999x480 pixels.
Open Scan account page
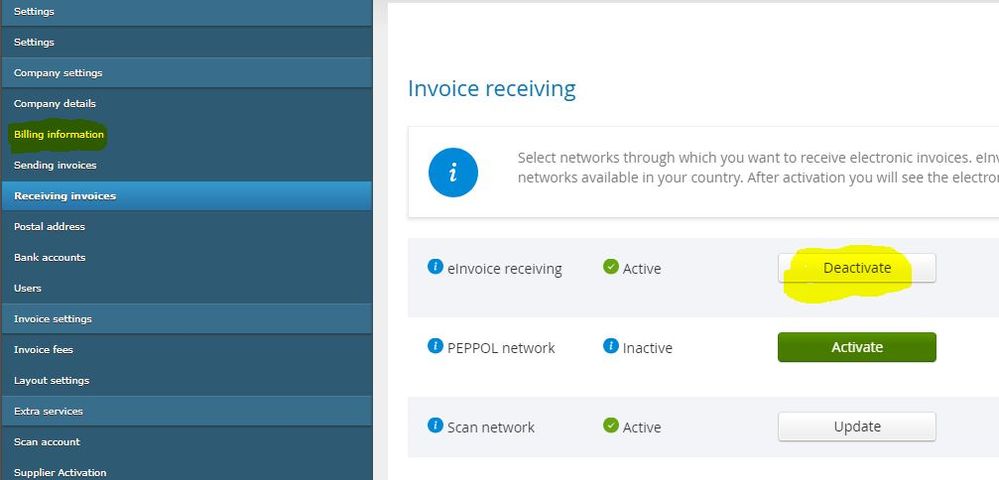pos(186,442)
